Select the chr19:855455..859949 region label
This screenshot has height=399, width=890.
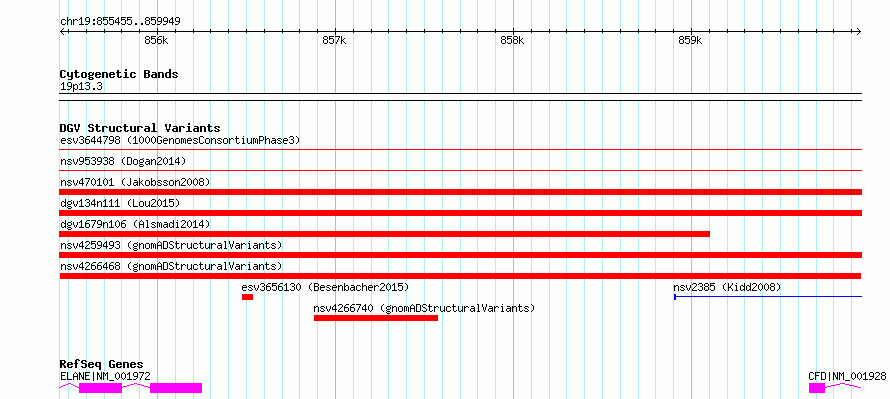120,22
